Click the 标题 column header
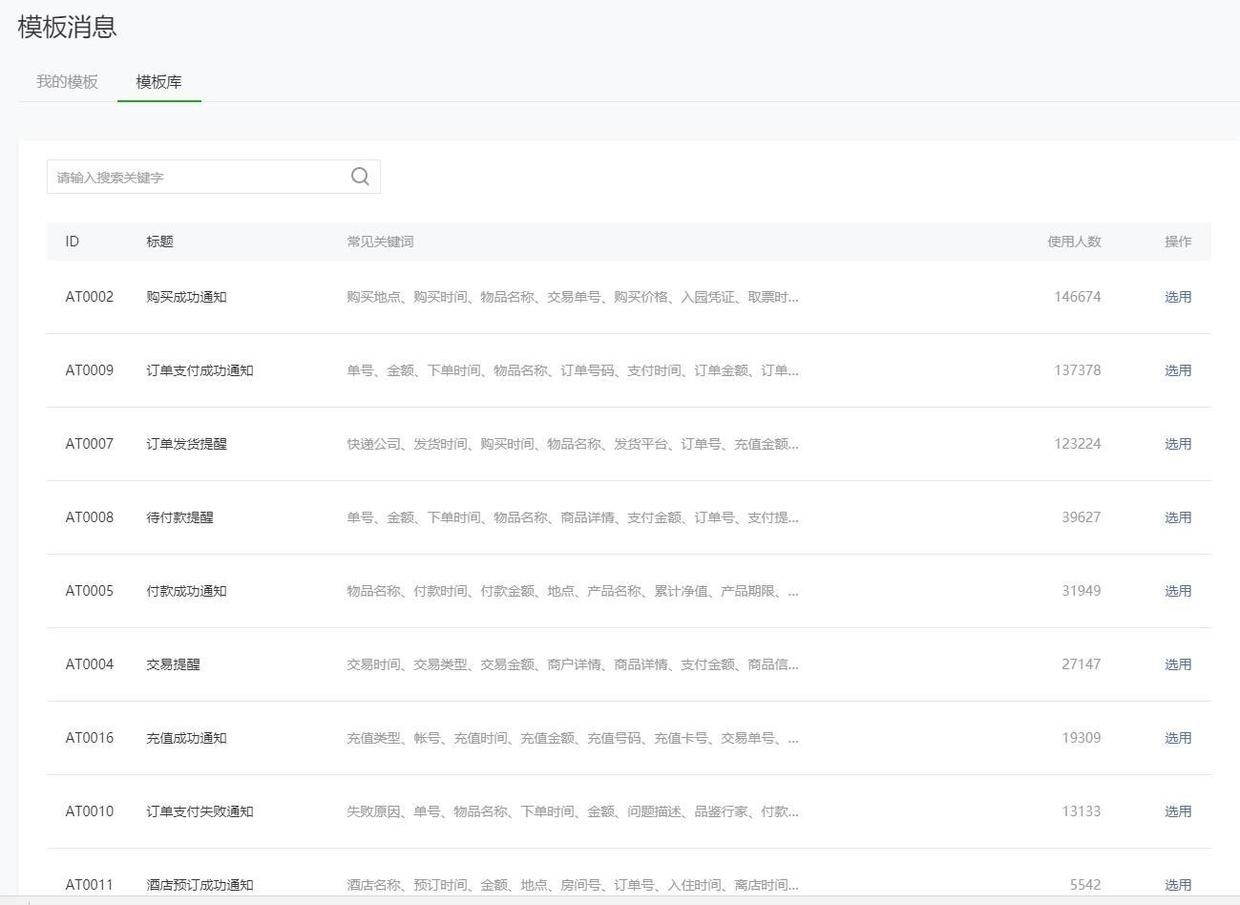 pos(160,242)
